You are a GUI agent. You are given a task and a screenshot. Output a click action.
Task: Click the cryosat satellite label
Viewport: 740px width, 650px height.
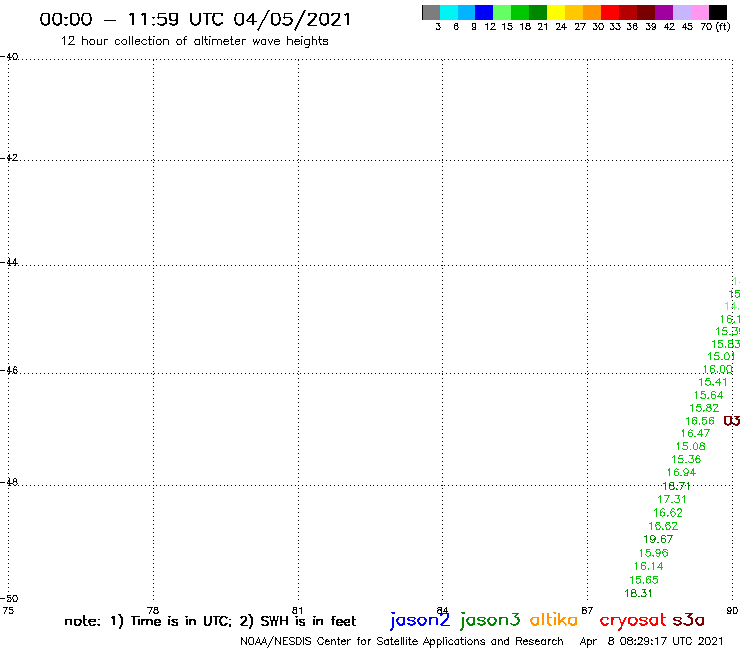(x=632, y=620)
